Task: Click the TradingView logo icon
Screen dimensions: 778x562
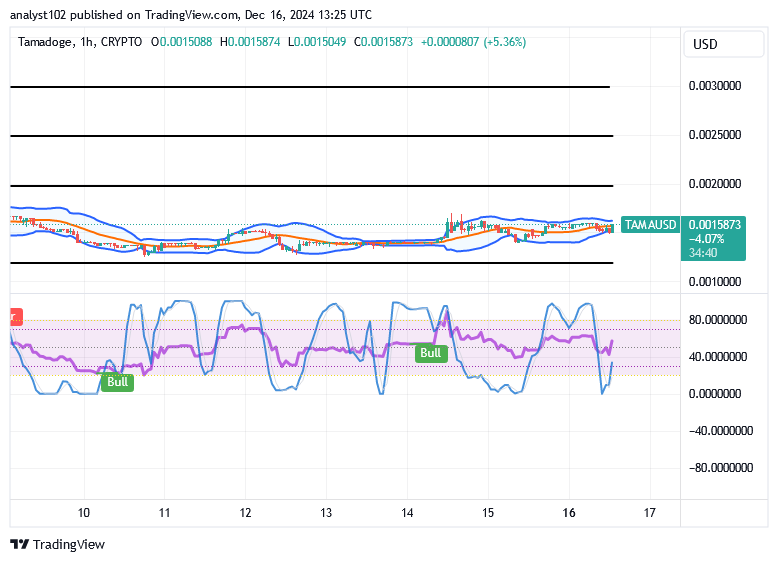Action: click(19, 544)
